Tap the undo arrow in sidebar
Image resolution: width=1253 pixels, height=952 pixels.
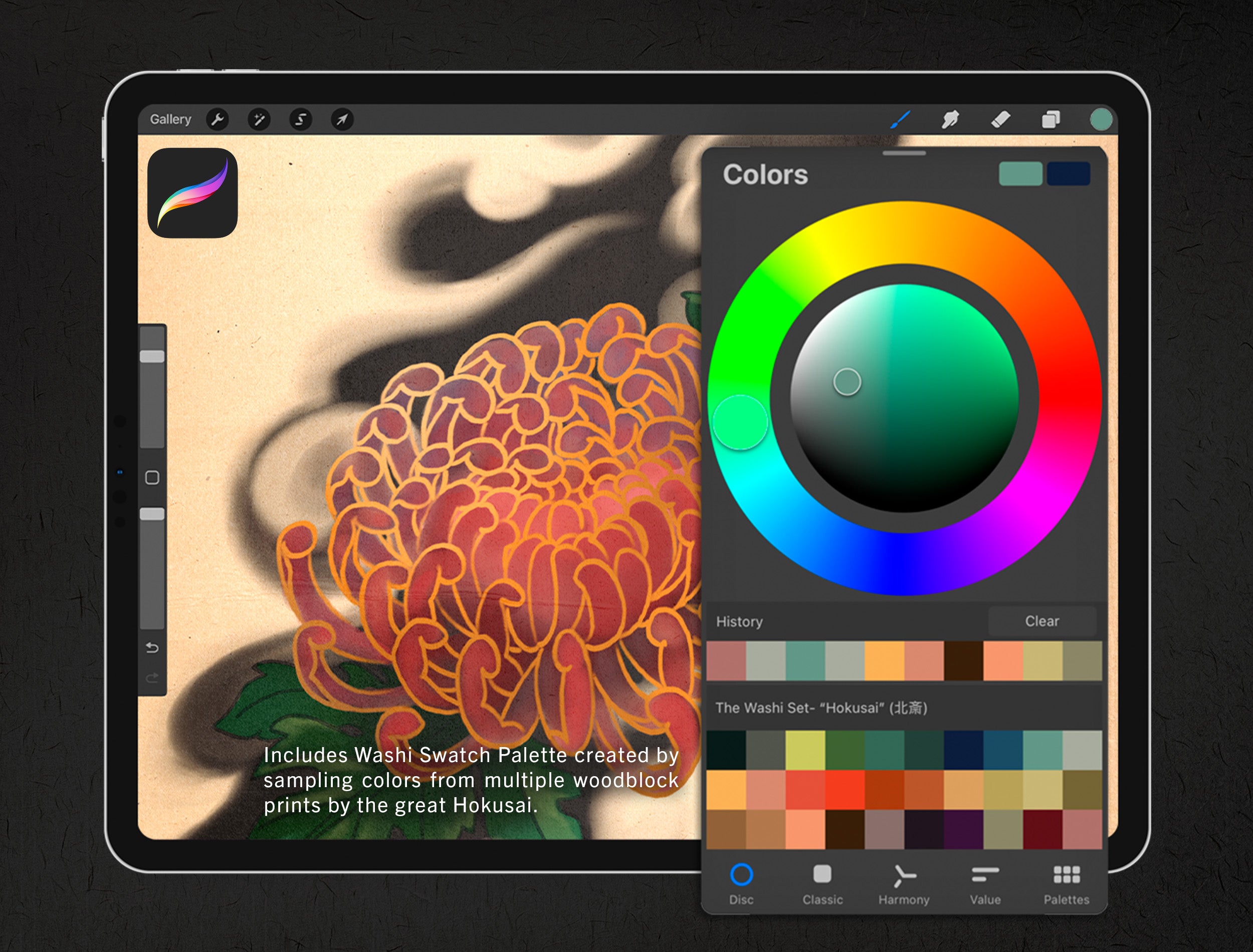point(152,647)
